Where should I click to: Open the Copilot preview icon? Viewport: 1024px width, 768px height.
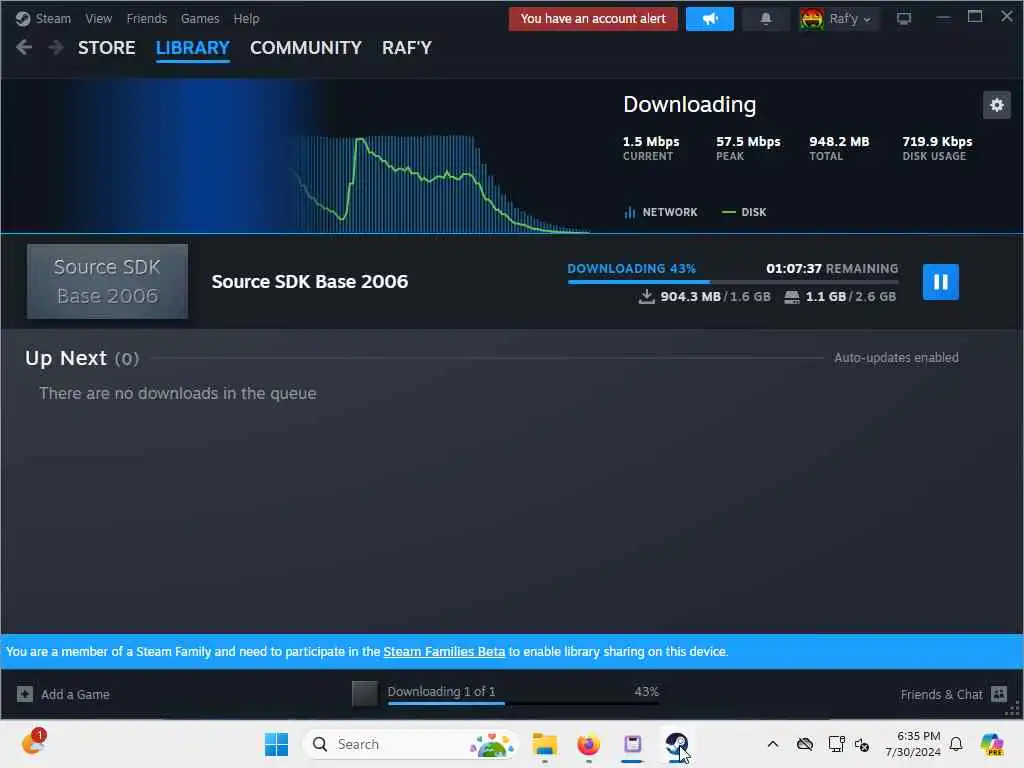point(992,744)
